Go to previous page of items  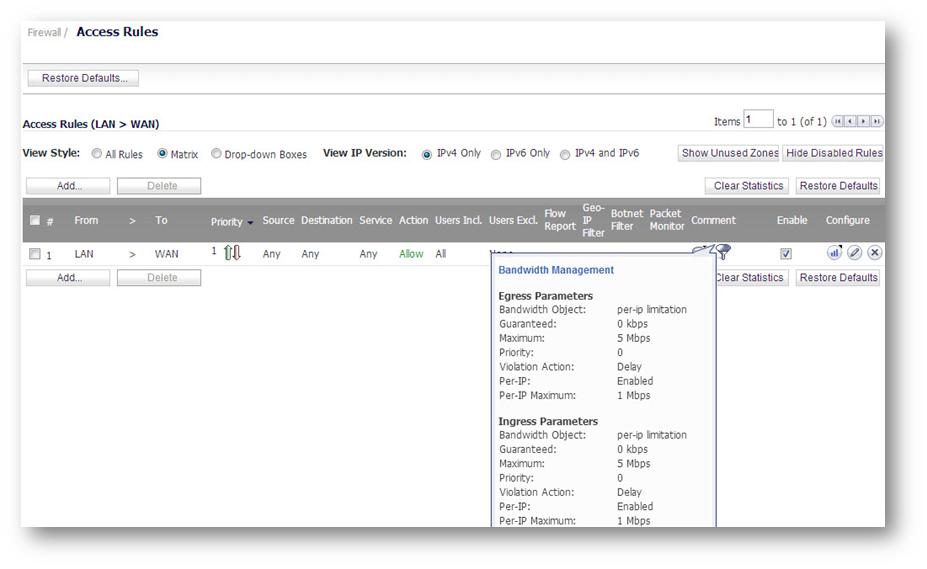point(851,122)
